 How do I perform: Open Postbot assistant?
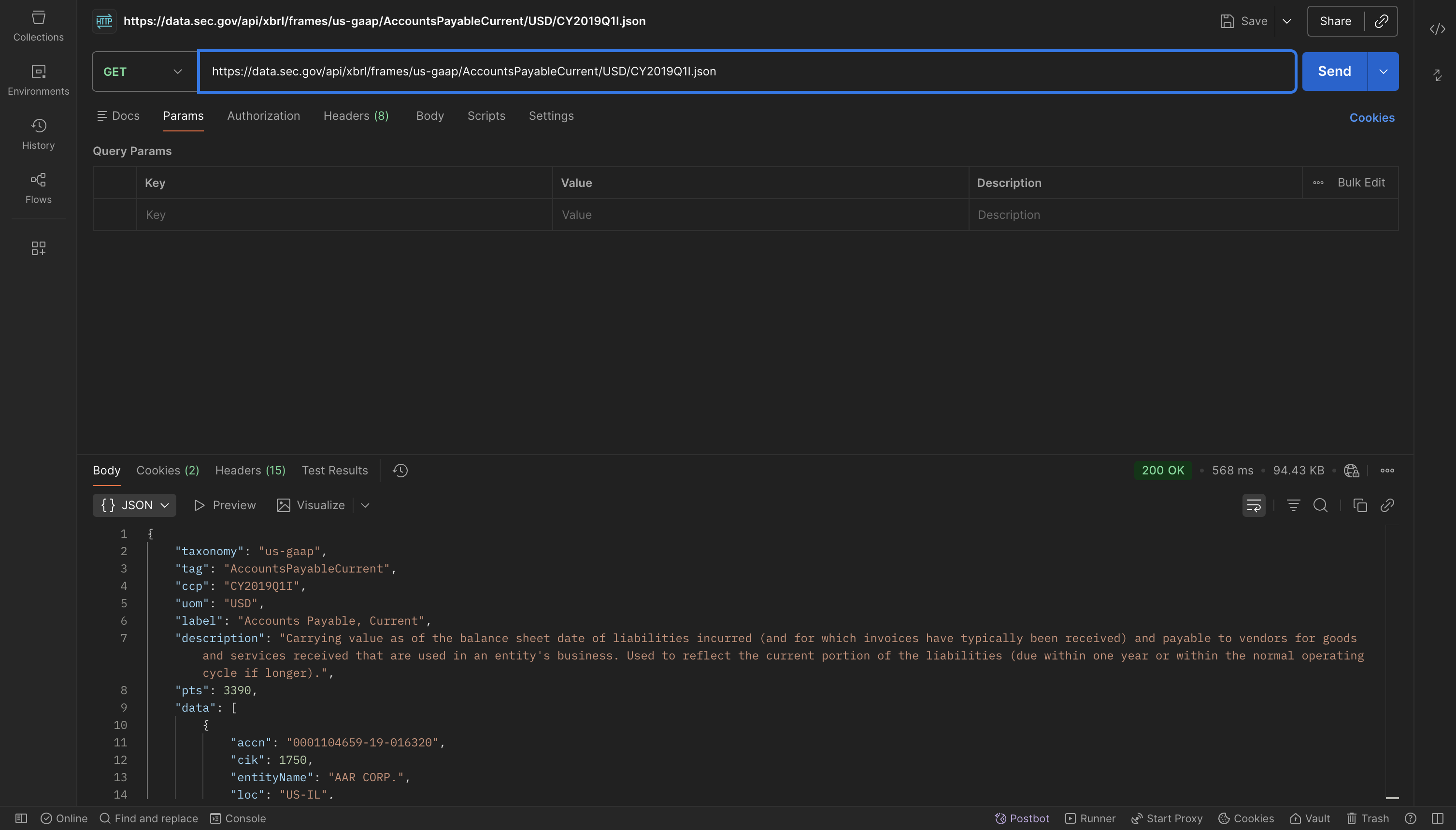1022,818
